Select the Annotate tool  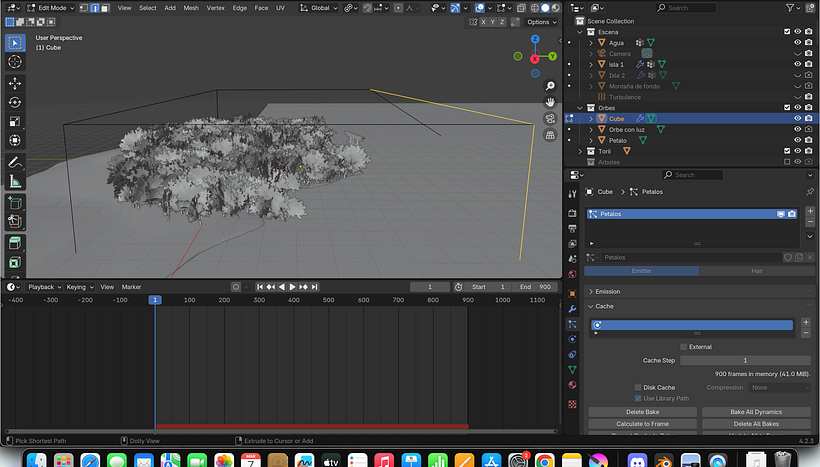pos(15,163)
